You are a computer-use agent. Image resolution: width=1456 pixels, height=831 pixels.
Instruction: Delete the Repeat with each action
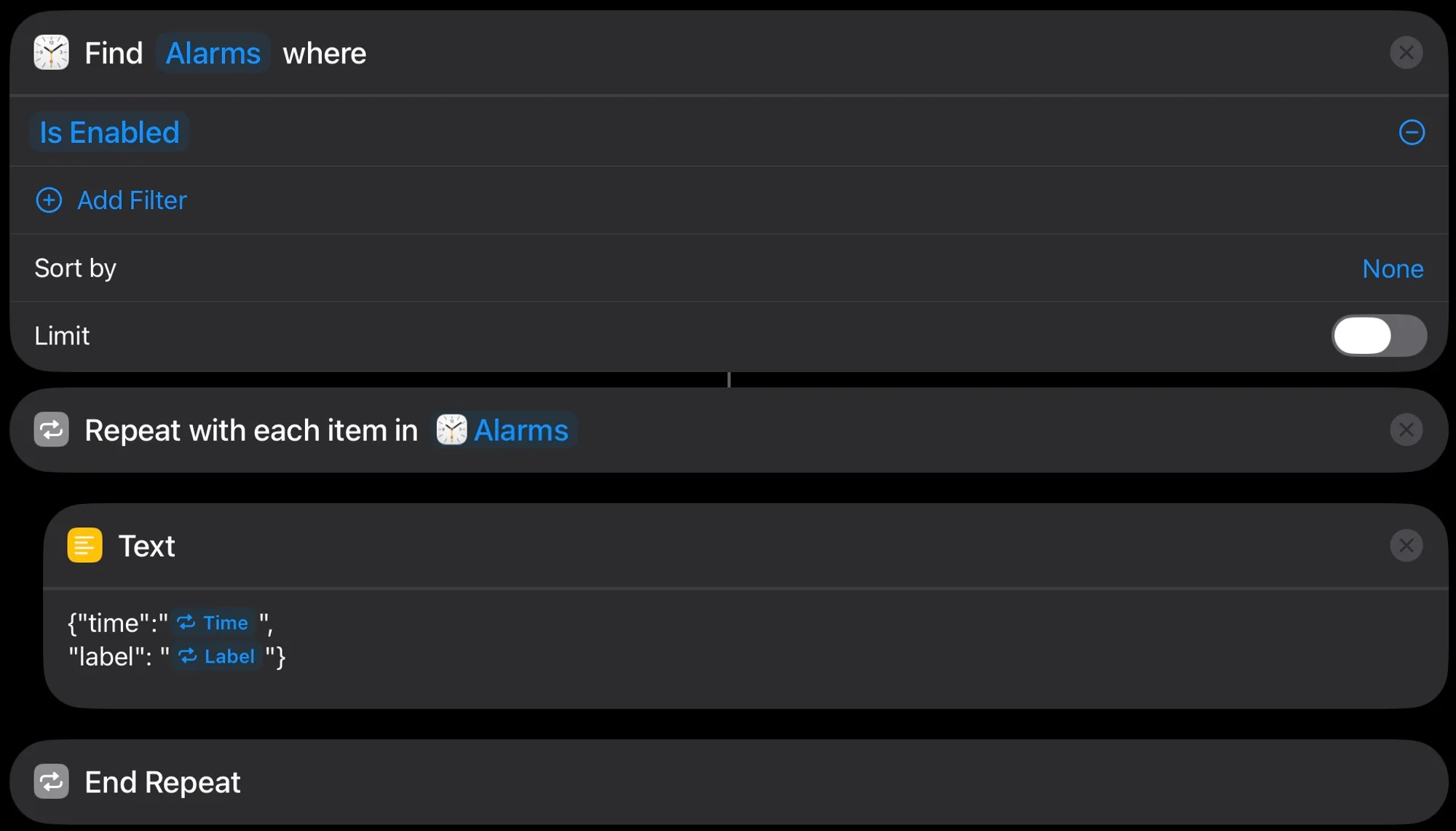[1406, 430]
